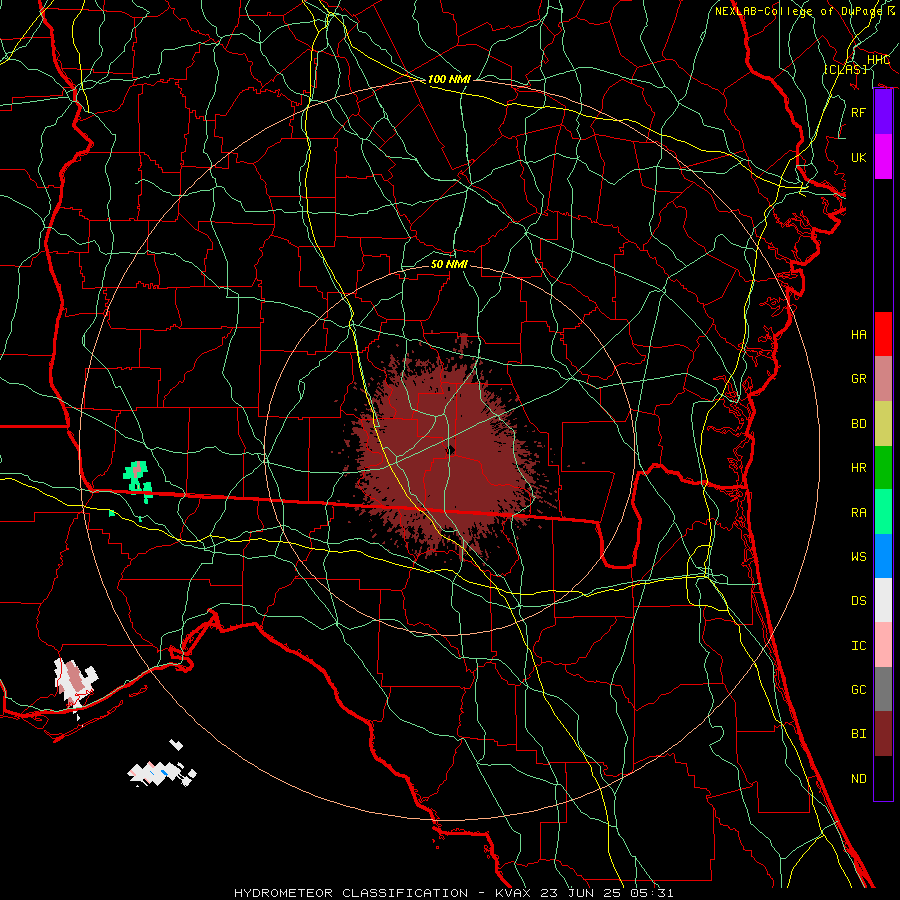
Task: Click the 'KVAX' radar site identifier
Action: click(x=513, y=893)
